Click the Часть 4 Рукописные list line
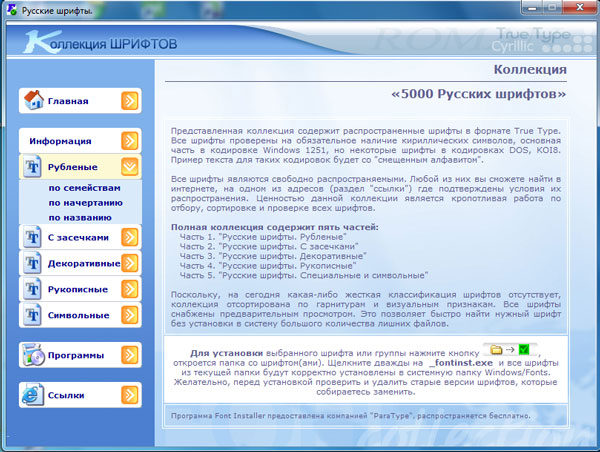Viewport: 600px width, 452px height. pos(268,266)
